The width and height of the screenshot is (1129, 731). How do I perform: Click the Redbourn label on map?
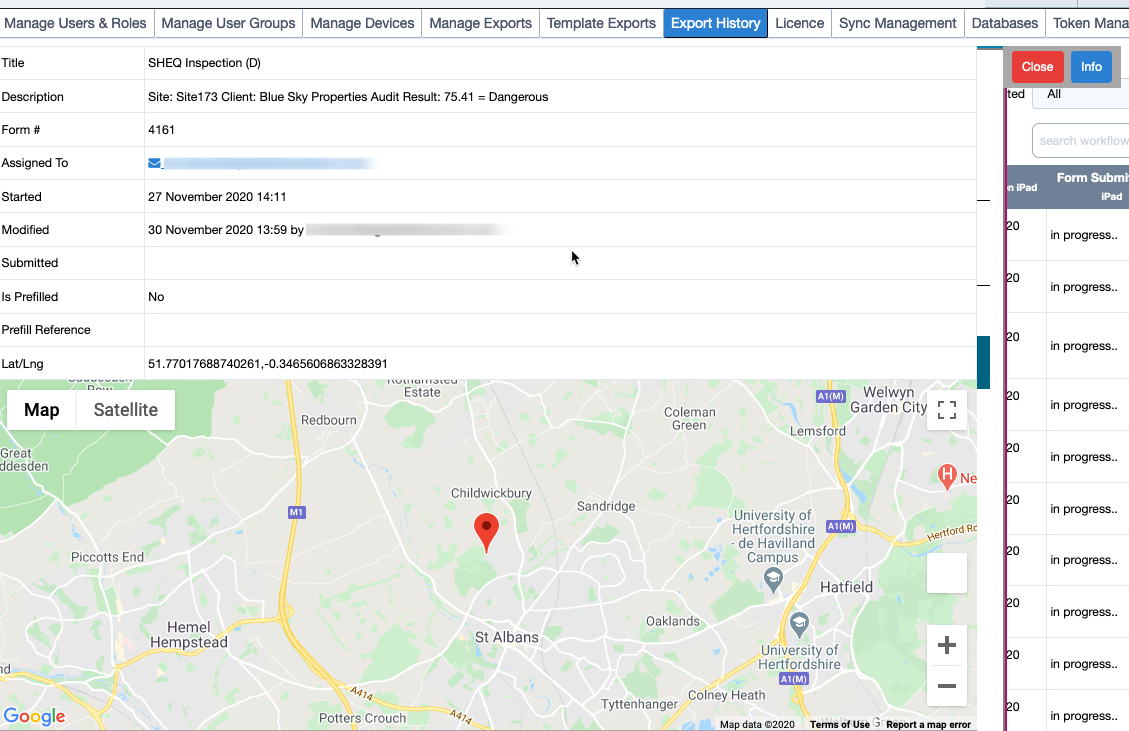point(328,420)
